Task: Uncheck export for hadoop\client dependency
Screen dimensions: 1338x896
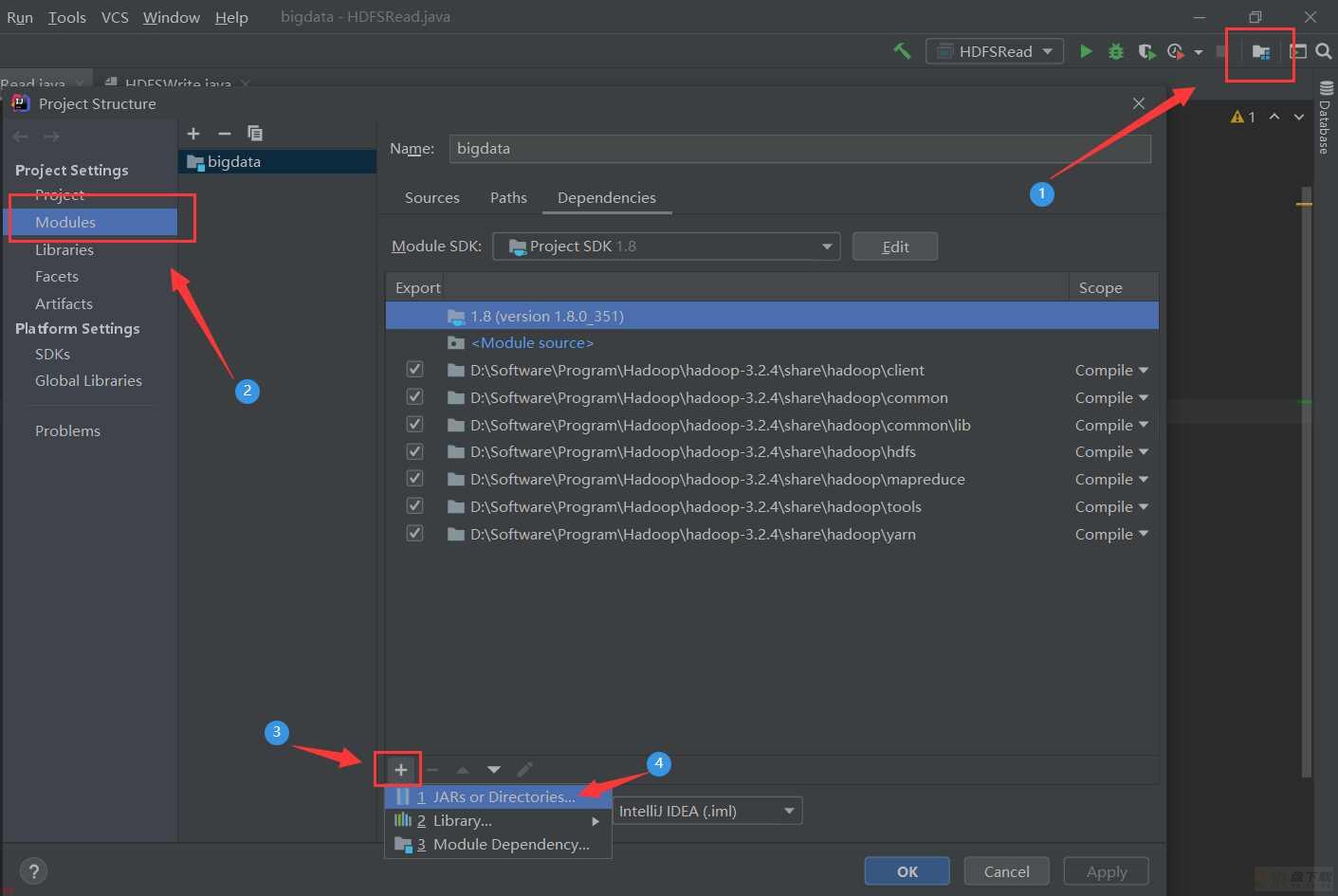Action: tap(414, 370)
